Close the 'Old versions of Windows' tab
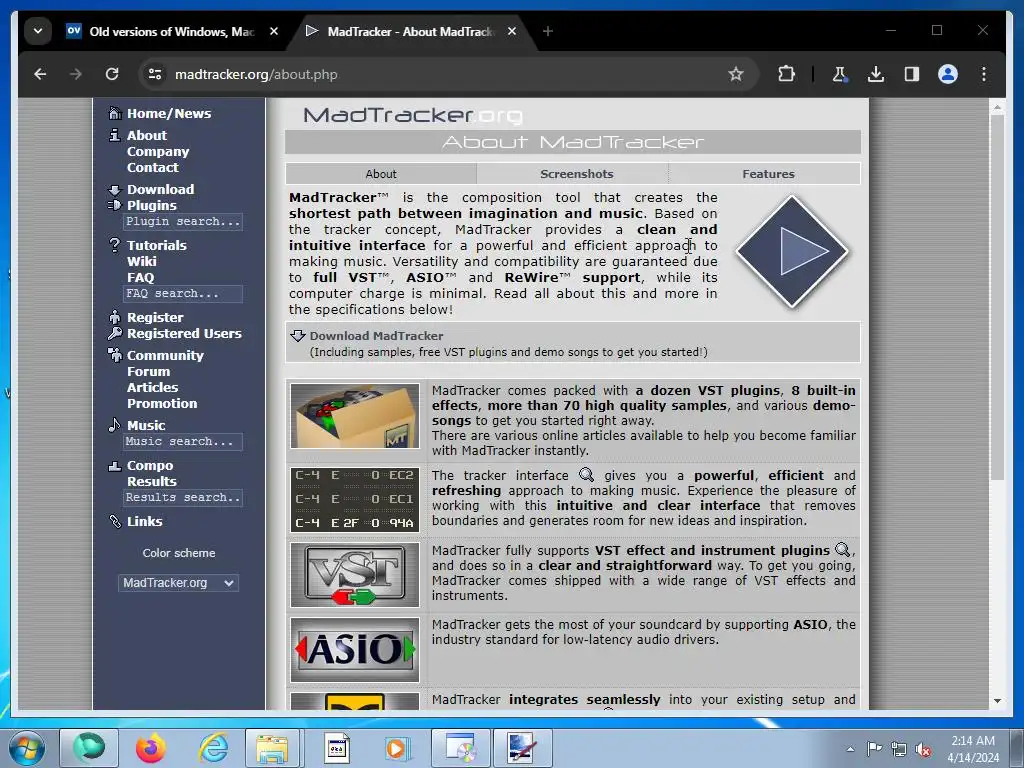 click(x=274, y=31)
